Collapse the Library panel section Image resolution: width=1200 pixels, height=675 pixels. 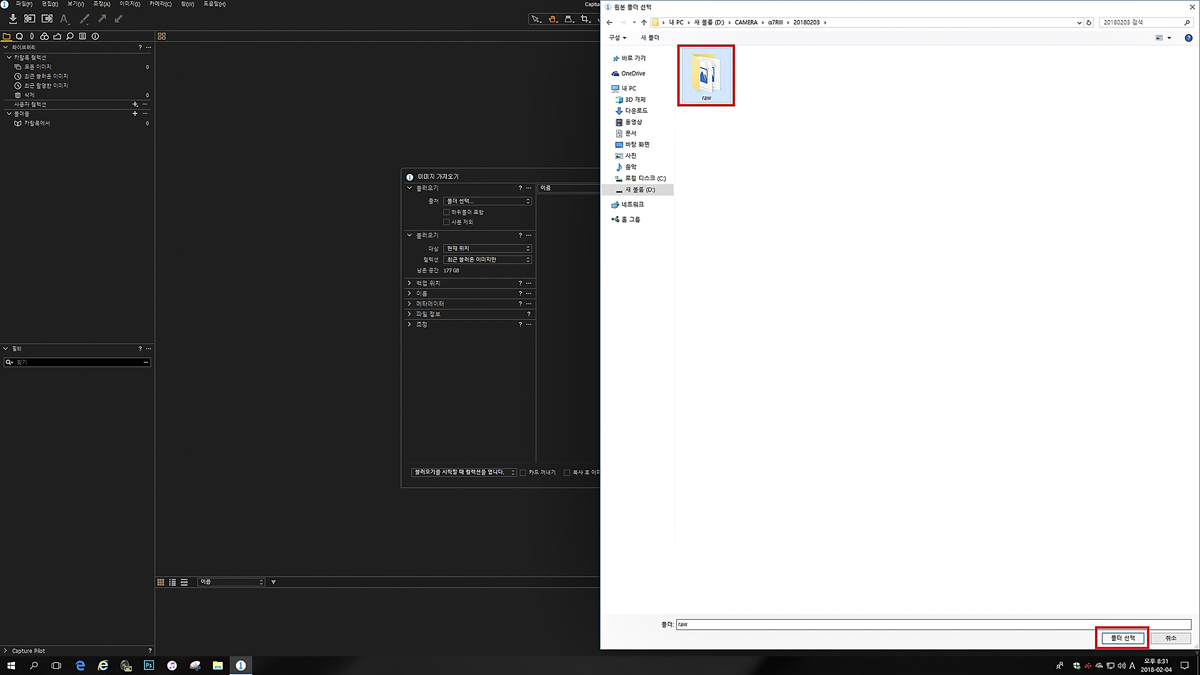coord(5,47)
